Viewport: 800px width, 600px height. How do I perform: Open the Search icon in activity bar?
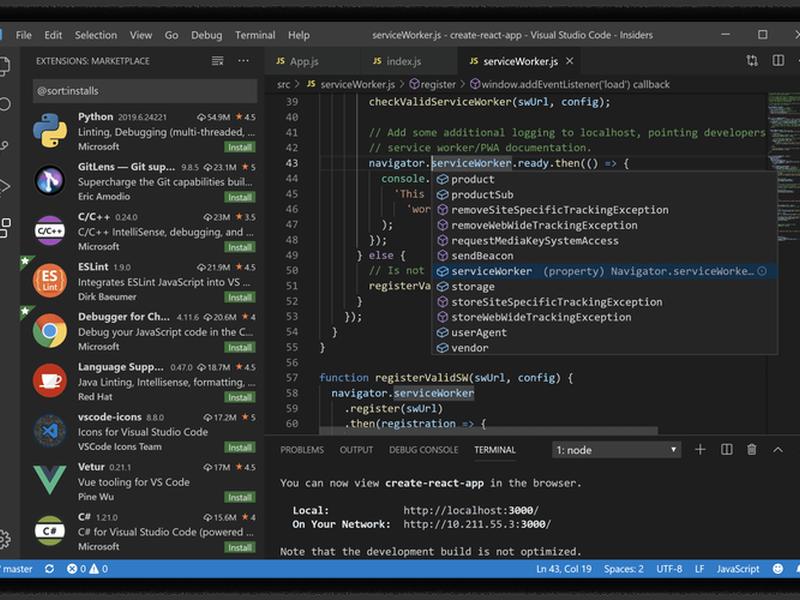pos(4,105)
